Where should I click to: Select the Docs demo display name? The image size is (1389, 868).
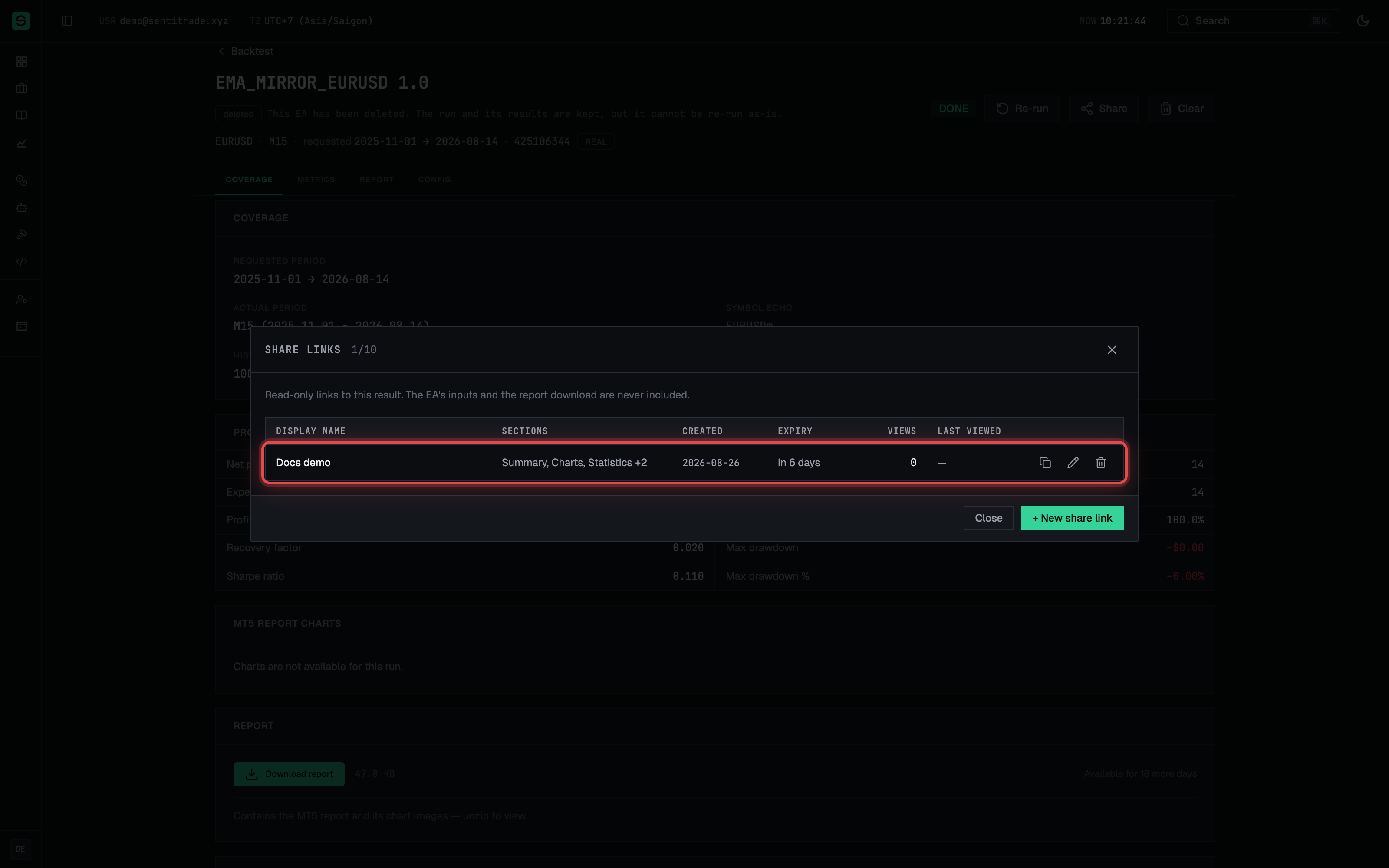point(303,463)
